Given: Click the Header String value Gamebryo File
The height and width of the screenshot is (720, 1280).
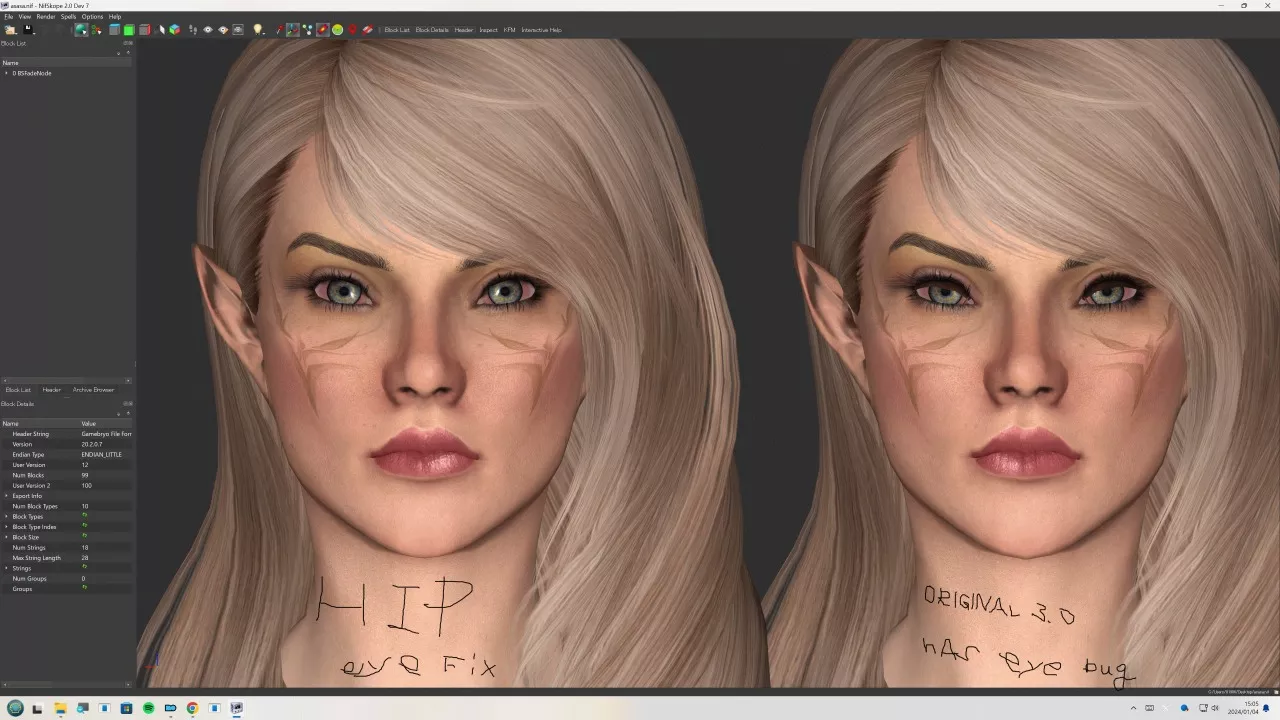Looking at the screenshot, I should click(106, 434).
